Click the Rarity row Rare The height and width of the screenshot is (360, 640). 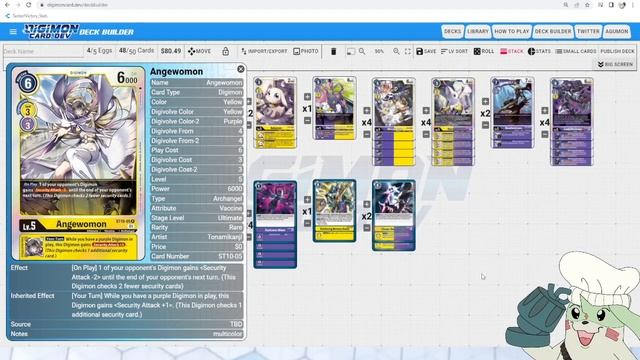point(196,227)
